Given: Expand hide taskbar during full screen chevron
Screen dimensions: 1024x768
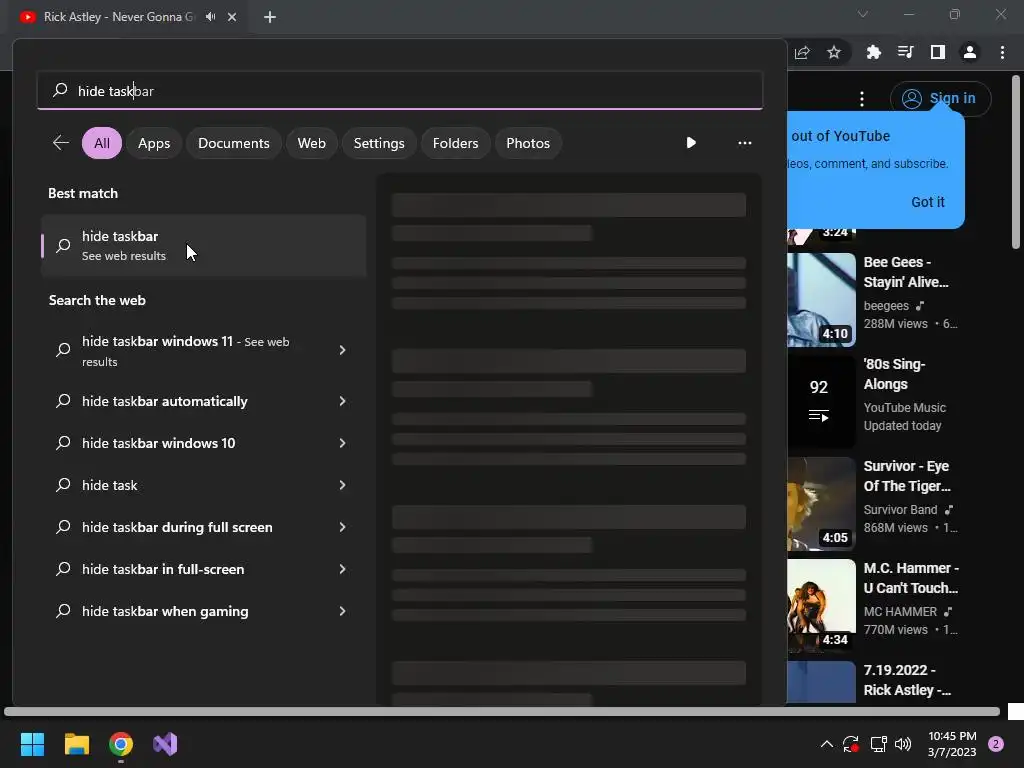Looking at the screenshot, I should (342, 527).
